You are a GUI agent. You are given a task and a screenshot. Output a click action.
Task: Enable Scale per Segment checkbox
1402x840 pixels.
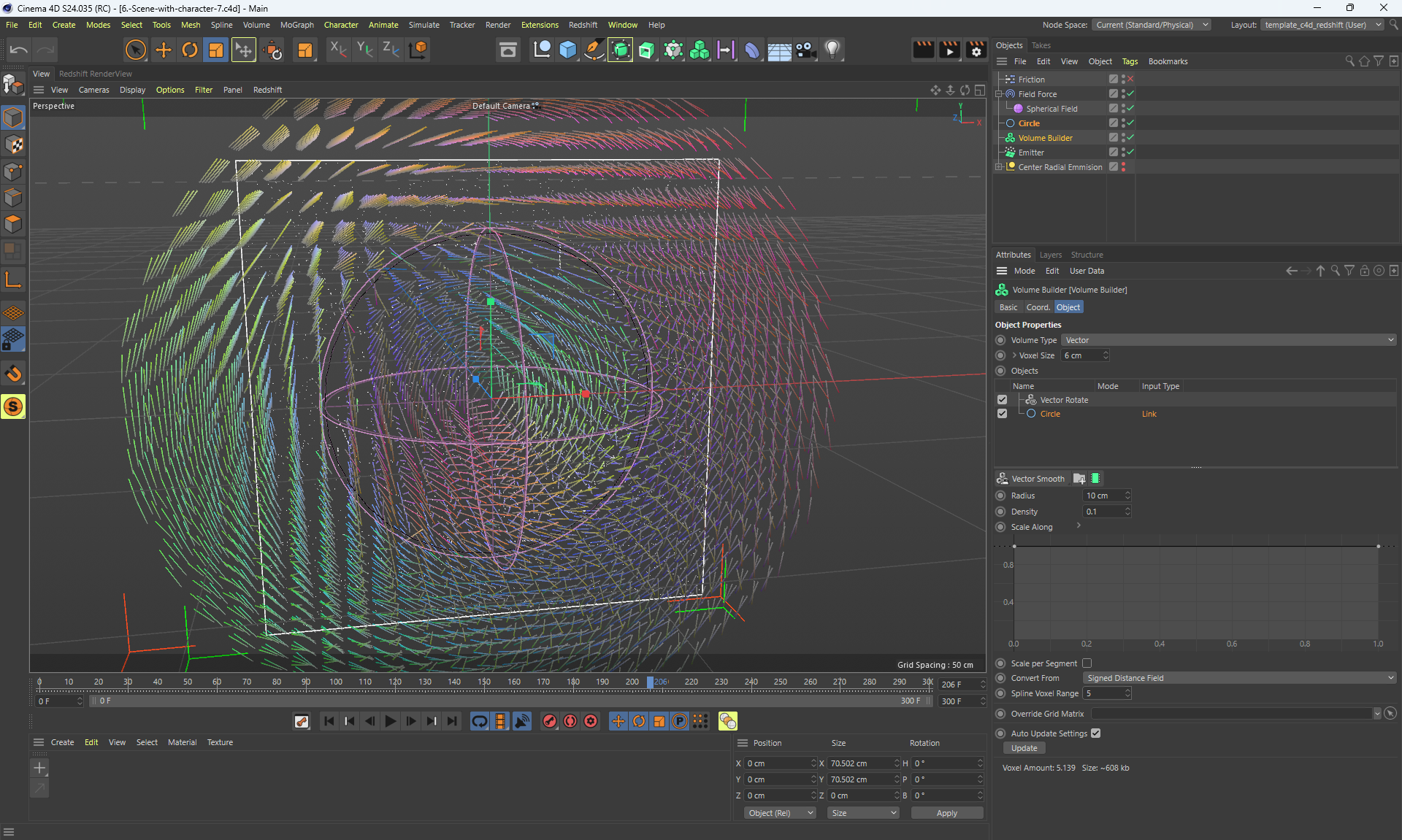pos(1087,663)
